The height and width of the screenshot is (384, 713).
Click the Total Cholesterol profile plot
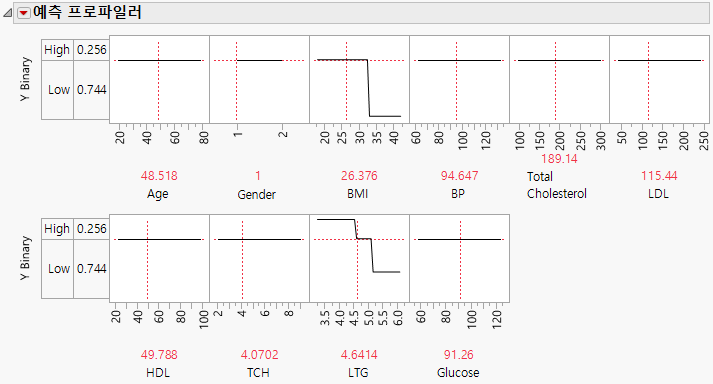pyautogui.click(x=559, y=79)
